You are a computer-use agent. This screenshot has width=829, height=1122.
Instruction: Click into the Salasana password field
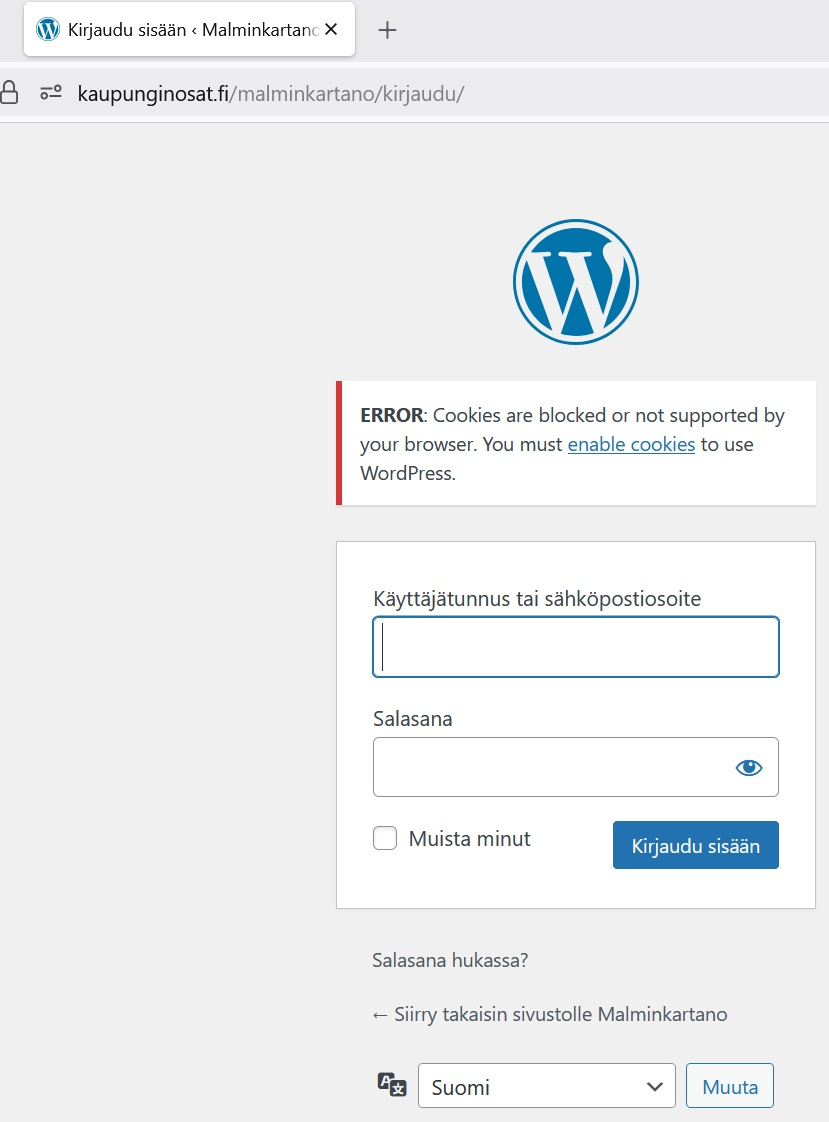click(550, 767)
